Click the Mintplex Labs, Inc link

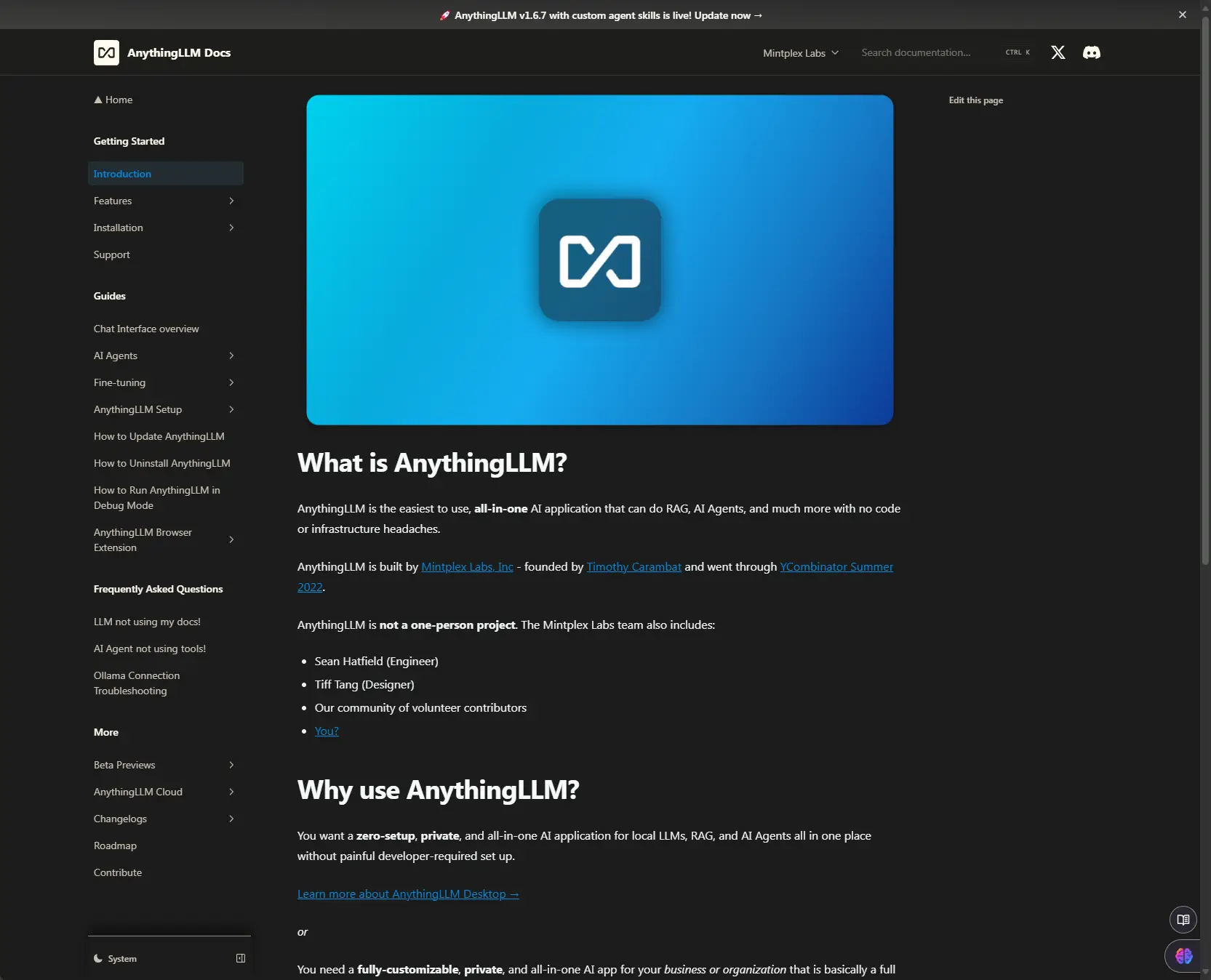(x=467, y=566)
